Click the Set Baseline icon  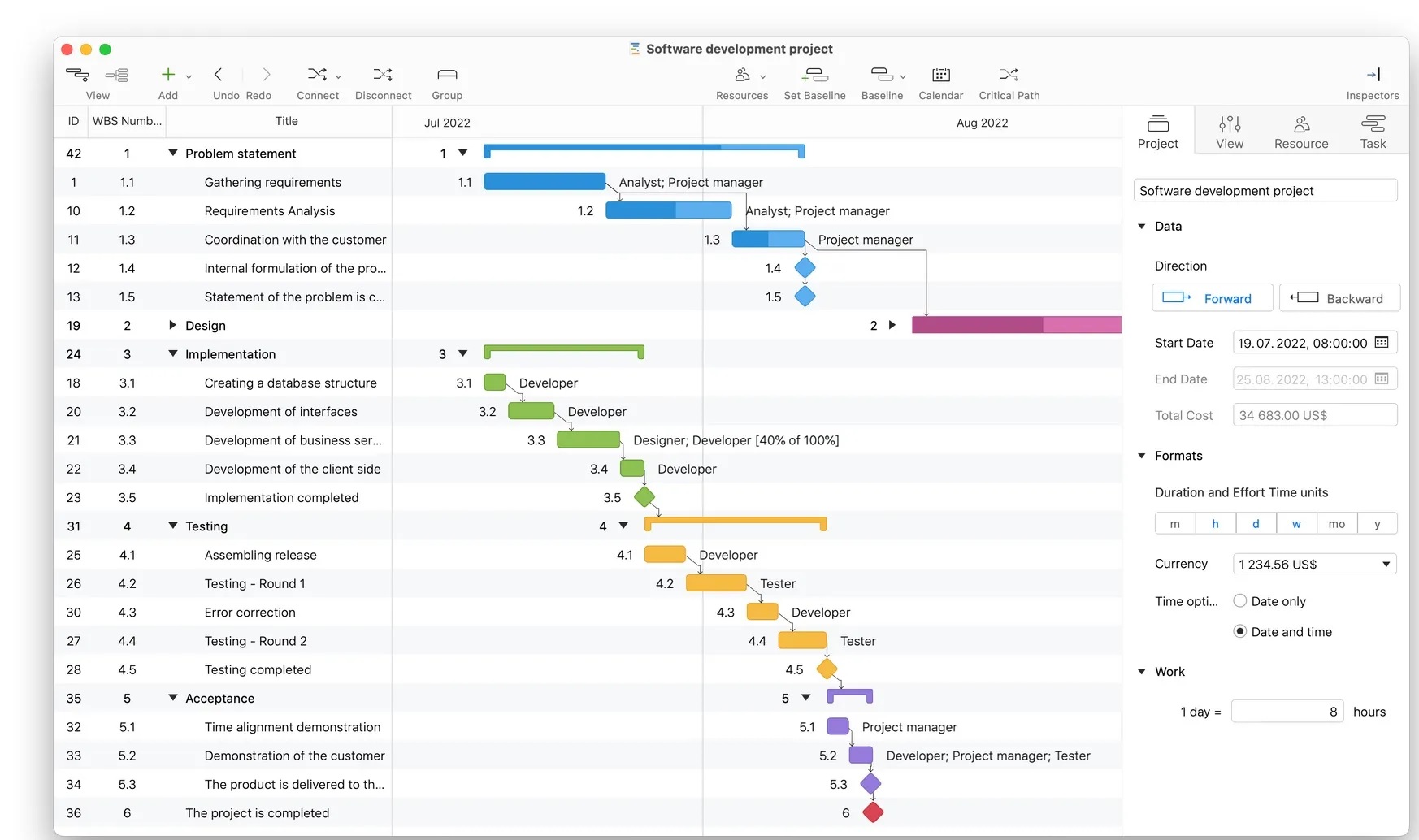(814, 76)
